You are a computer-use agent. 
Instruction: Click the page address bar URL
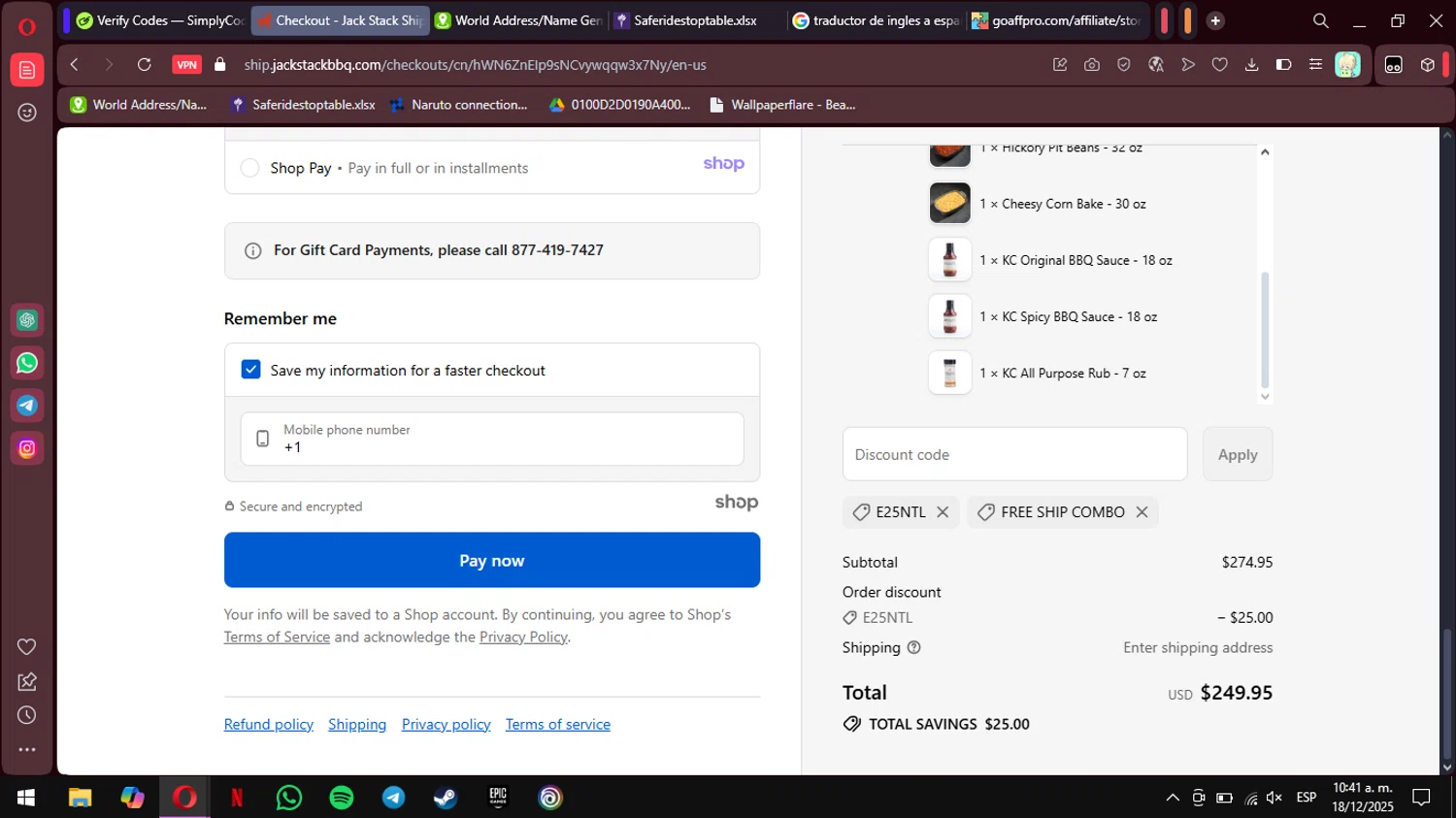coord(476,65)
